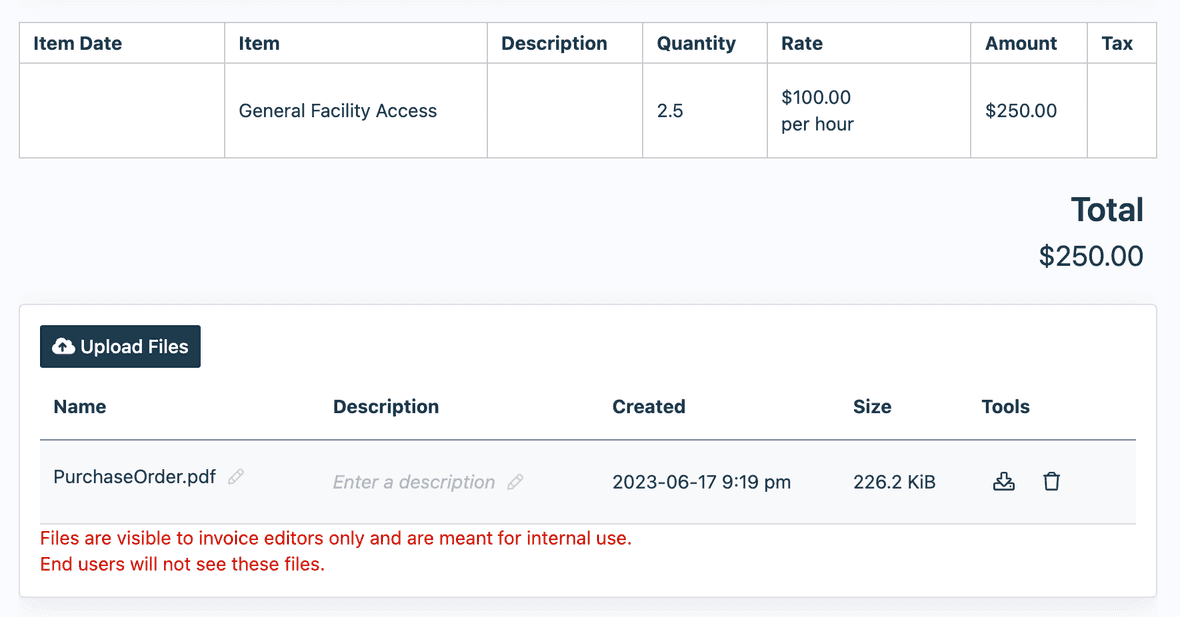Select the 'Enter a description' input field

(x=413, y=482)
